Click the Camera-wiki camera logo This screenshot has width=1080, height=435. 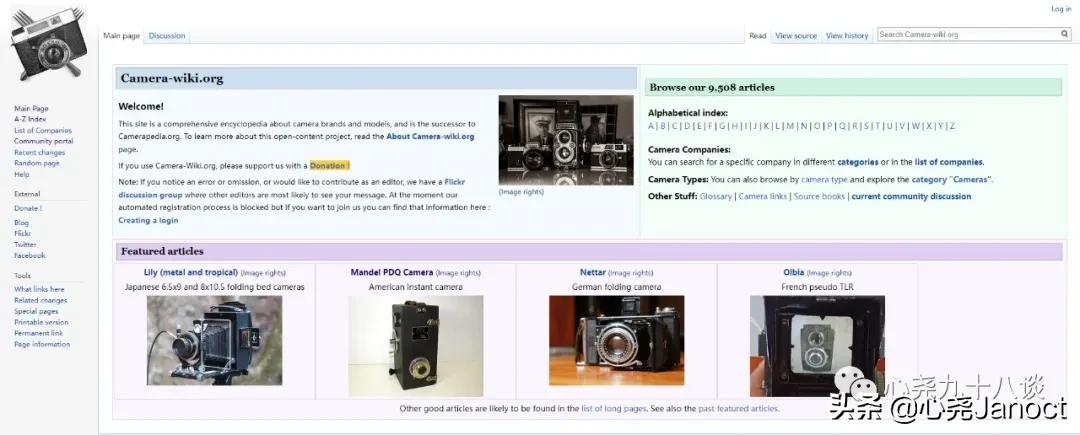point(48,44)
